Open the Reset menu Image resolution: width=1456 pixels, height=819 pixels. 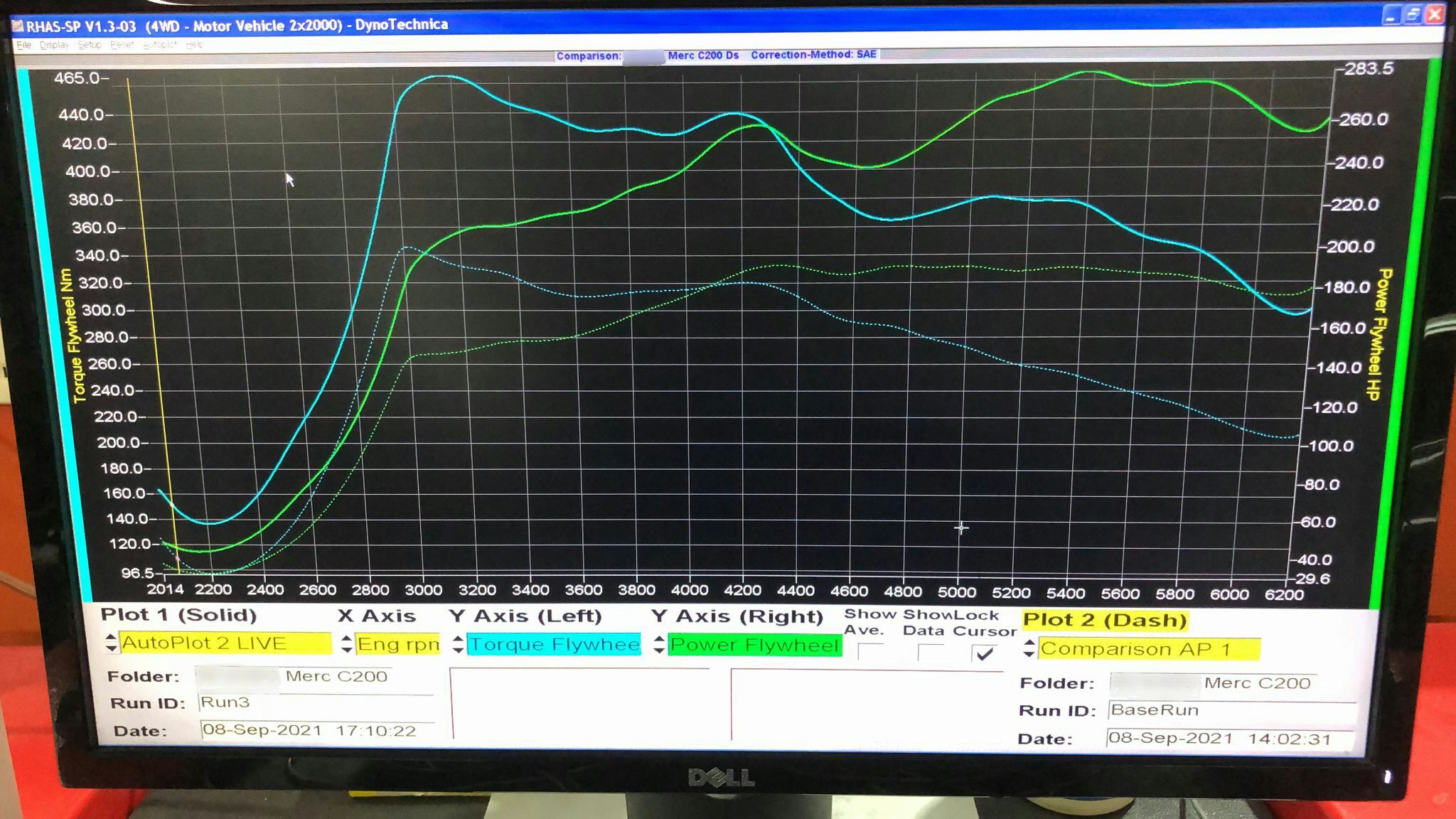coord(122,45)
